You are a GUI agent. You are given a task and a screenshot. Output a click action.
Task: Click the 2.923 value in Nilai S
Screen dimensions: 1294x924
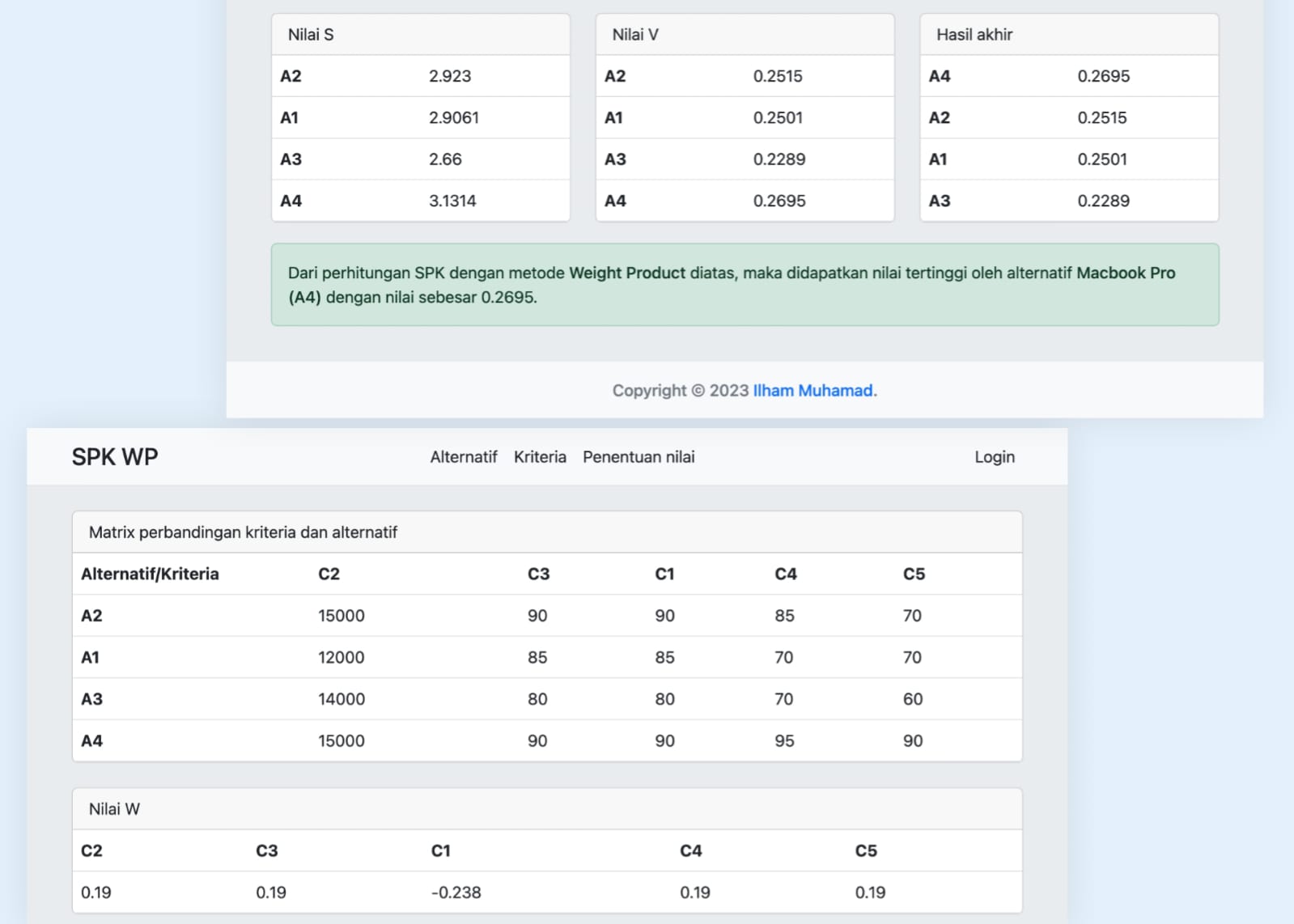click(450, 76)
